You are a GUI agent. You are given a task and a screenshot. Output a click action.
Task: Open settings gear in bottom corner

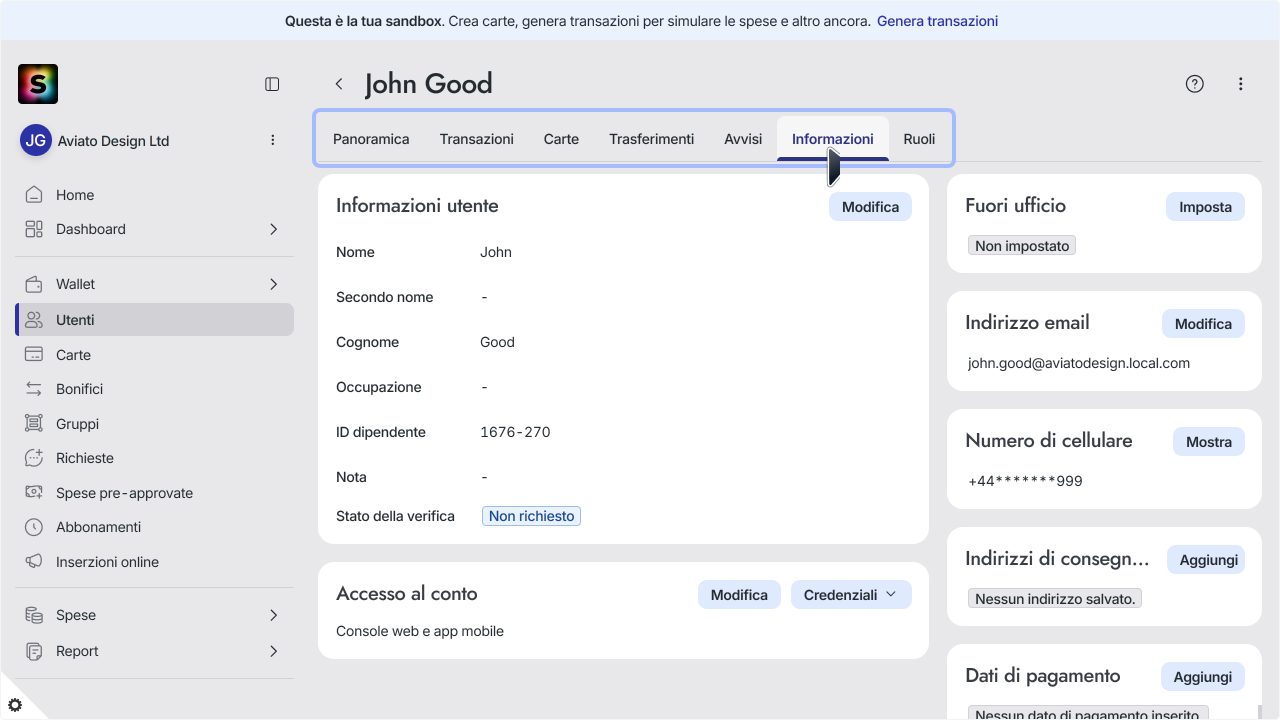(15, 705)
